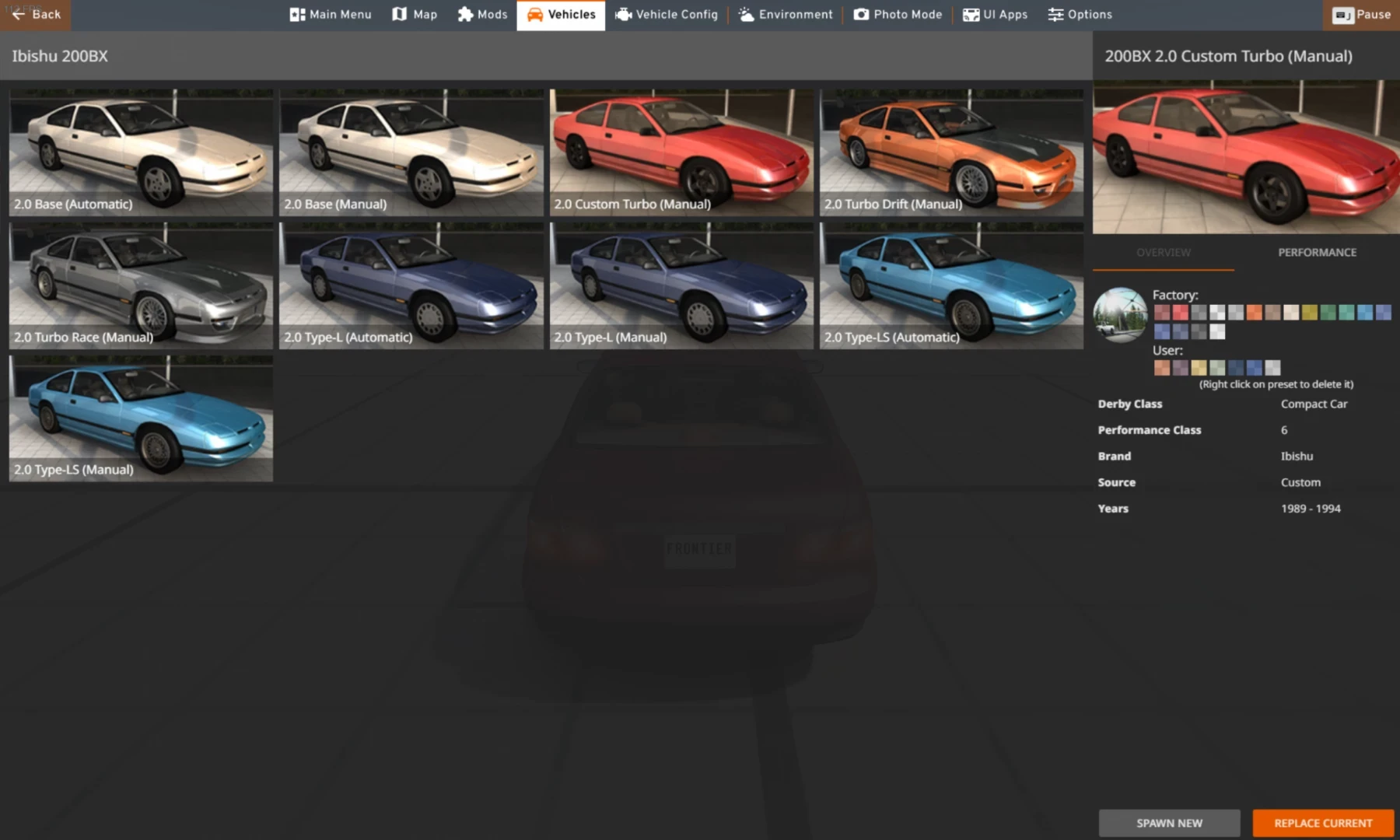Choose the orange Factory paint swatch

[1254, 312]
